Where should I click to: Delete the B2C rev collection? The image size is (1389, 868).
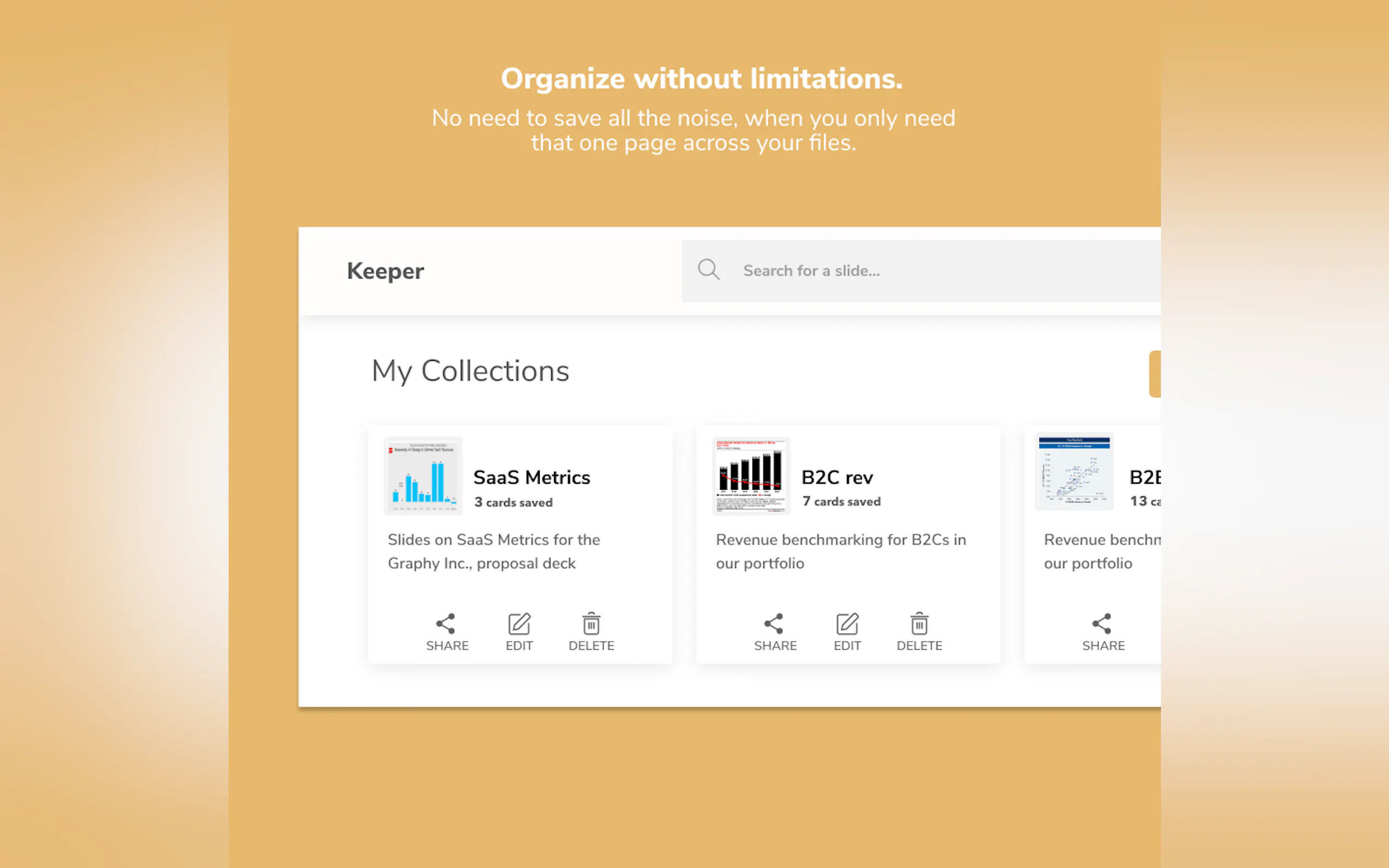(x=919, y=624)
